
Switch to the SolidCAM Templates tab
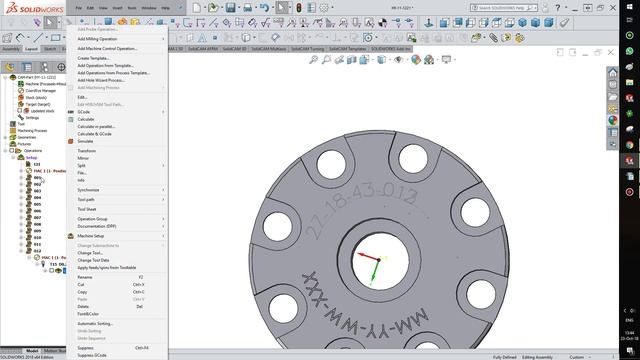point(347,49)
